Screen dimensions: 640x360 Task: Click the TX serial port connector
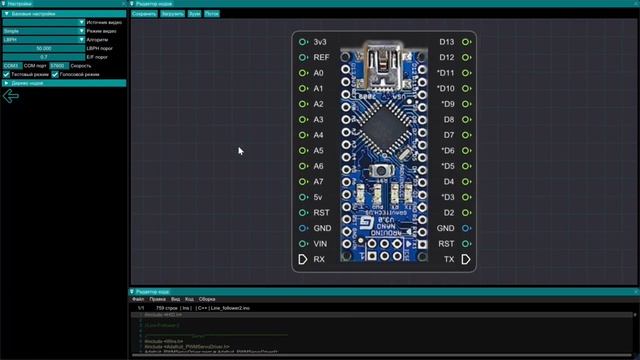point(466,259)
